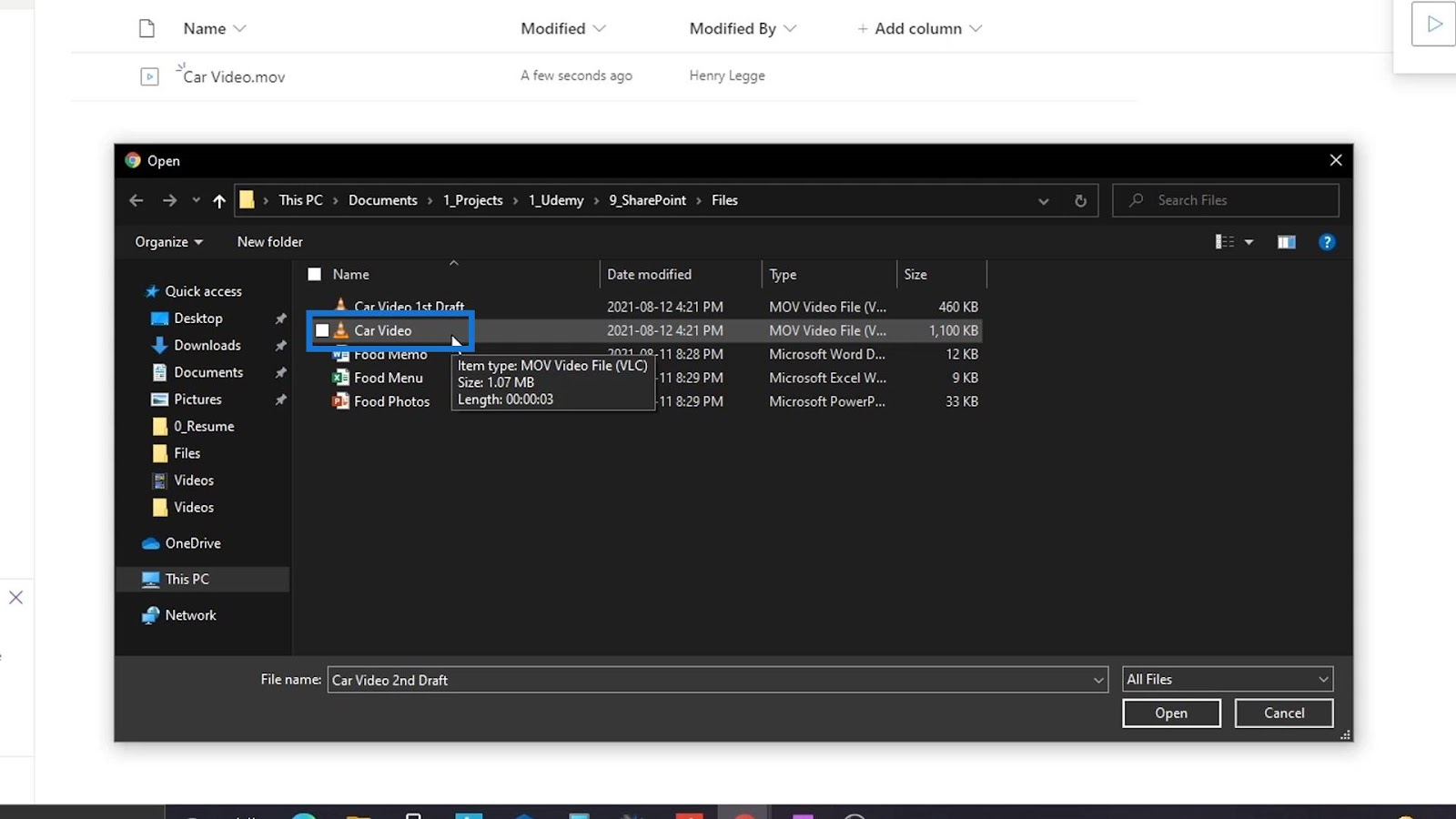Image resolution: width=1456 pixels, height=819 pixels.
Task: Close the Open dialog with X
Action: click(1336, 160)
